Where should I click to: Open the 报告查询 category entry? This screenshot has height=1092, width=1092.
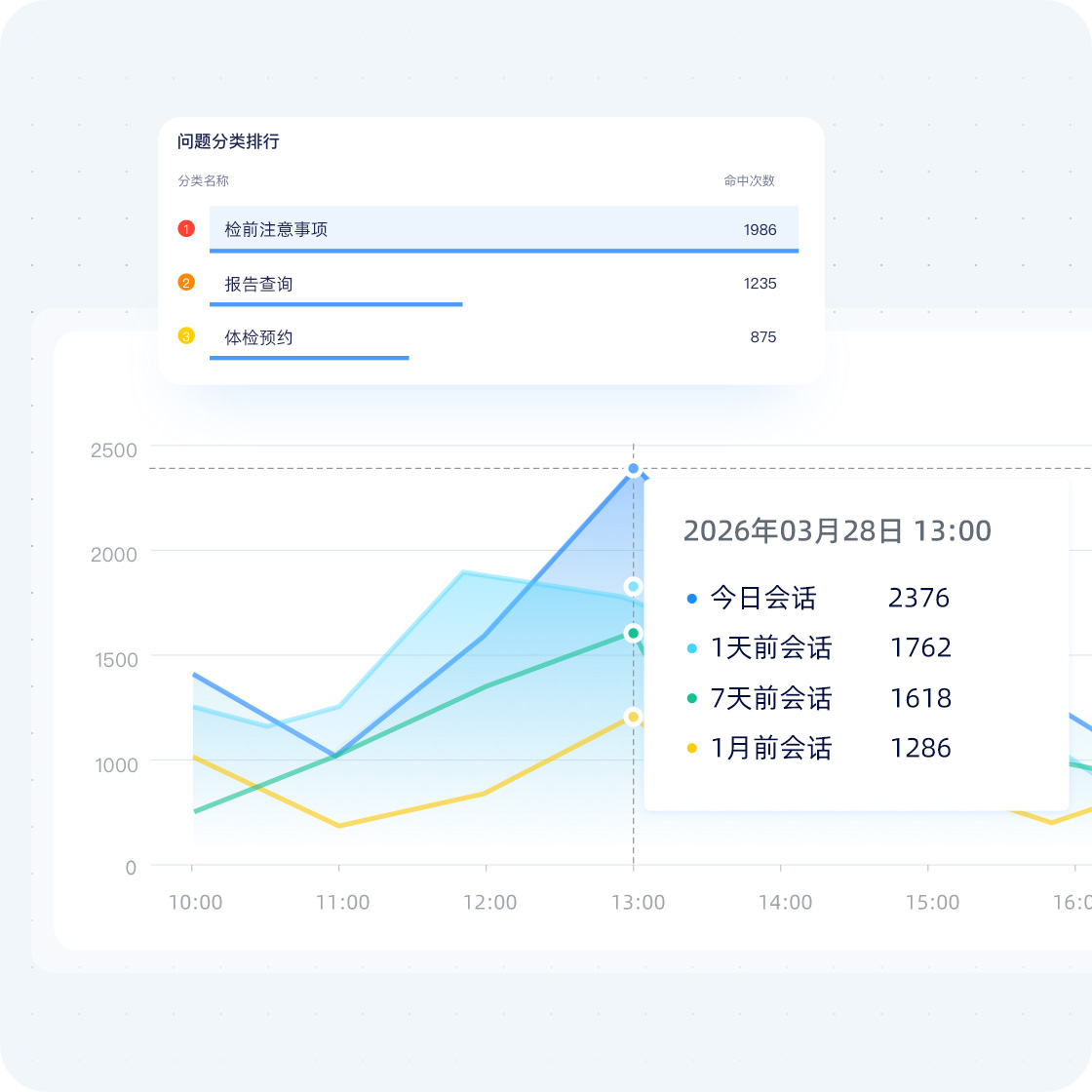tap(258, 284)
